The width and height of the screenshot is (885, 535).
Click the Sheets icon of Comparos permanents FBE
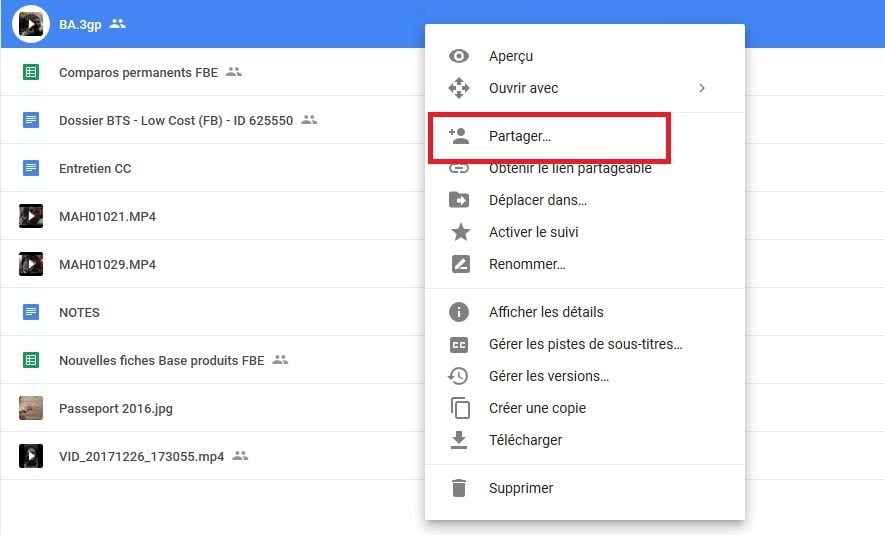[31, 72]
